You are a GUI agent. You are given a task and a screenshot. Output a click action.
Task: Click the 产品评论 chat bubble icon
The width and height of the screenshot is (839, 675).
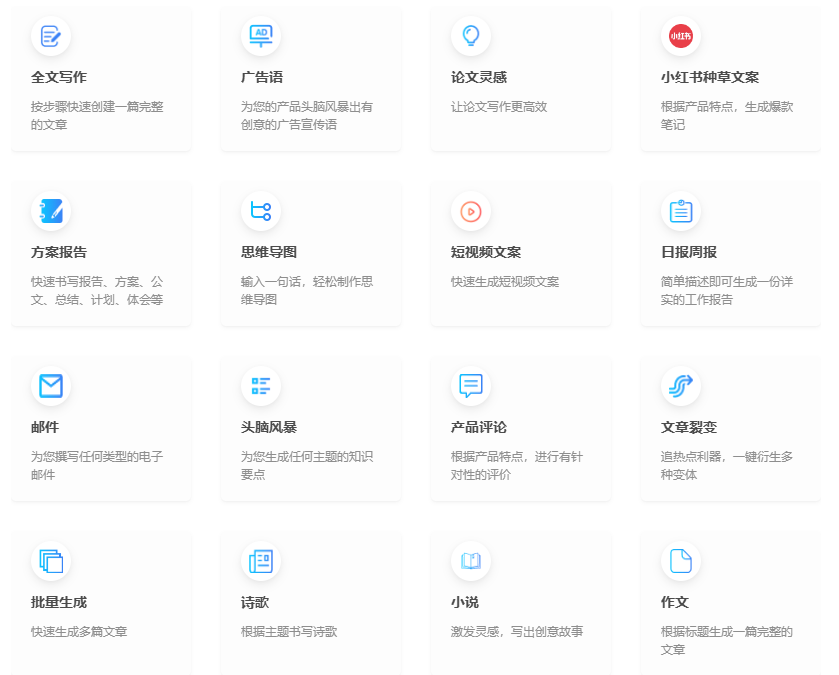point(471,387)
